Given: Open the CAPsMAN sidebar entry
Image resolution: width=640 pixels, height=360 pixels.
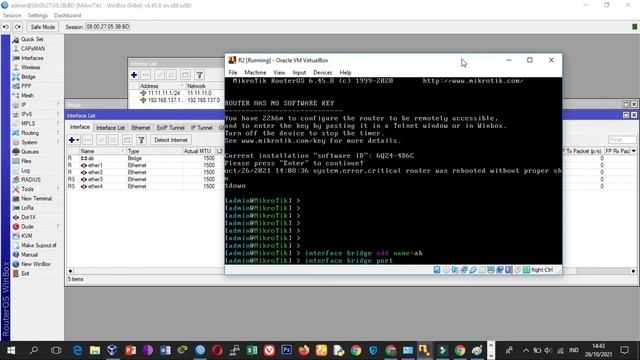Looking at the screenshot, I should [x=33, y=49].
